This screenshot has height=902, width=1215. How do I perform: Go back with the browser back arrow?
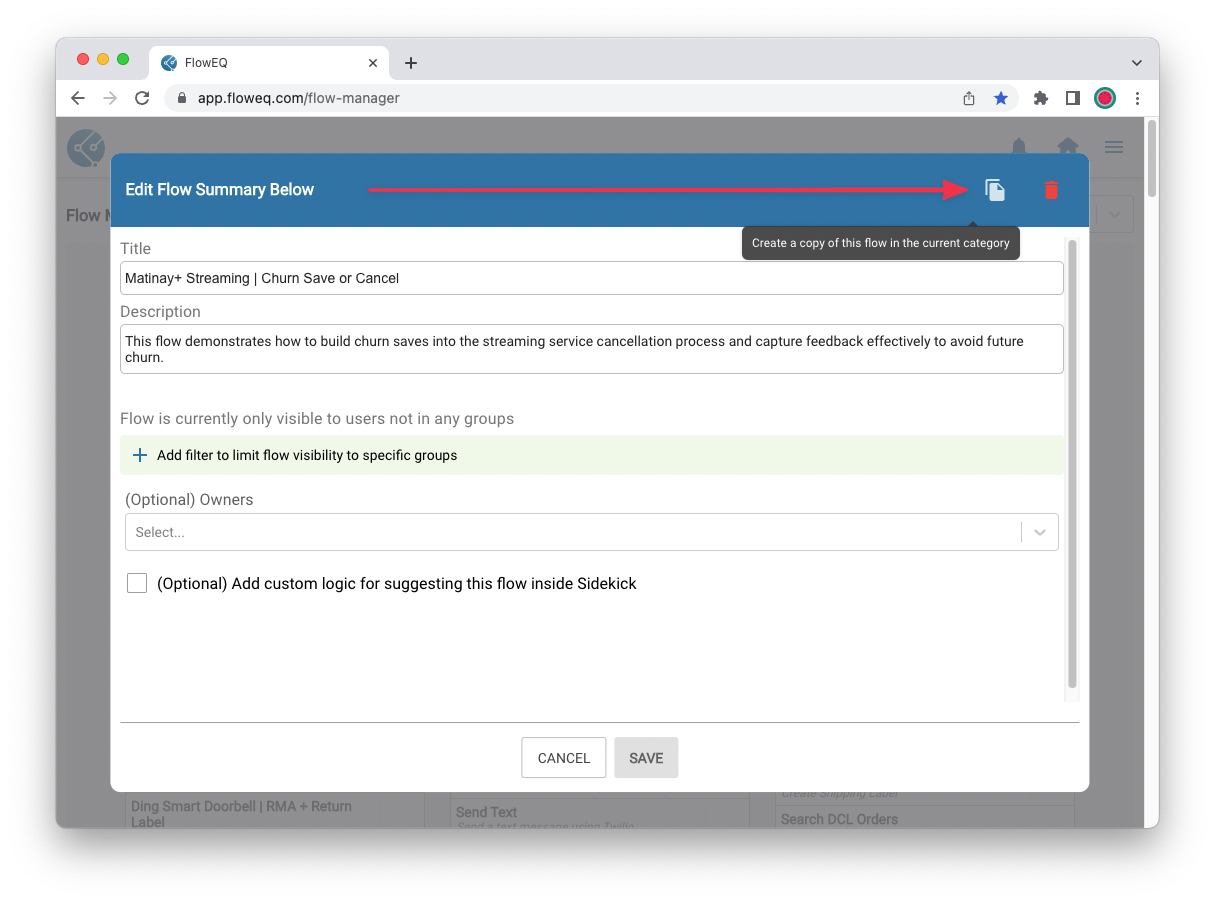click(78, 98)
